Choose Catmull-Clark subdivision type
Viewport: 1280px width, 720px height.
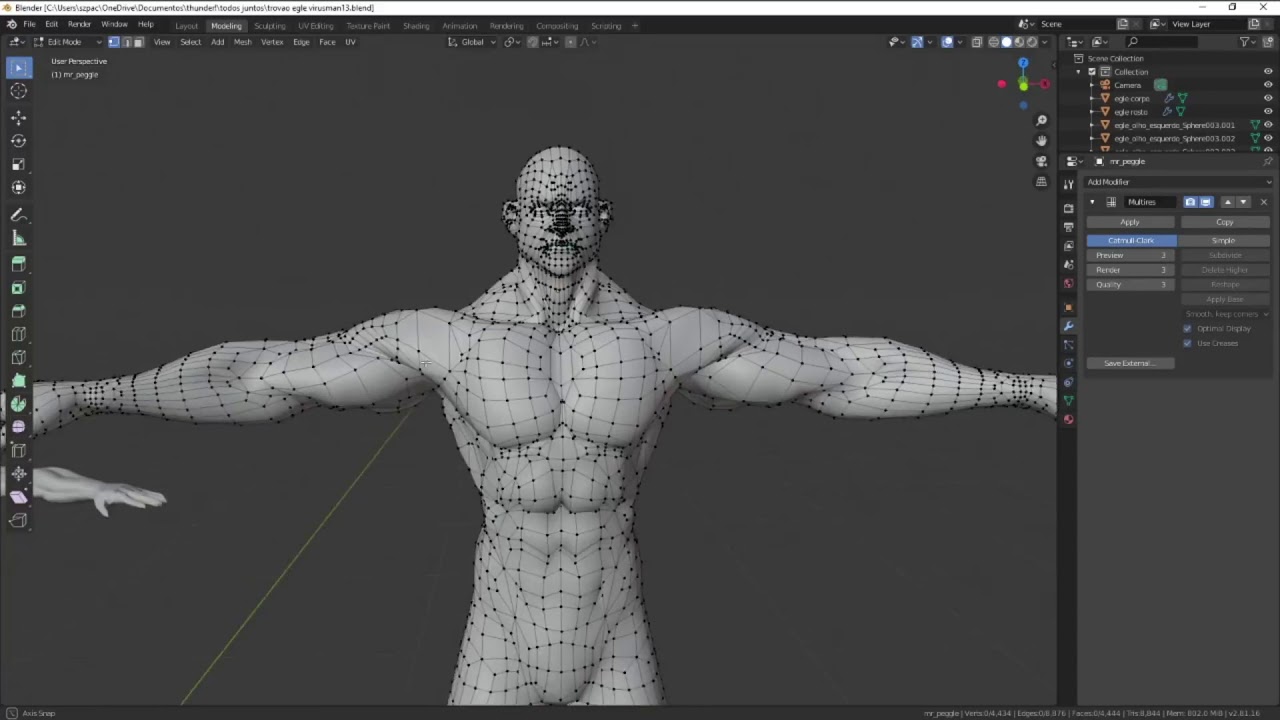click(1131, 240)
